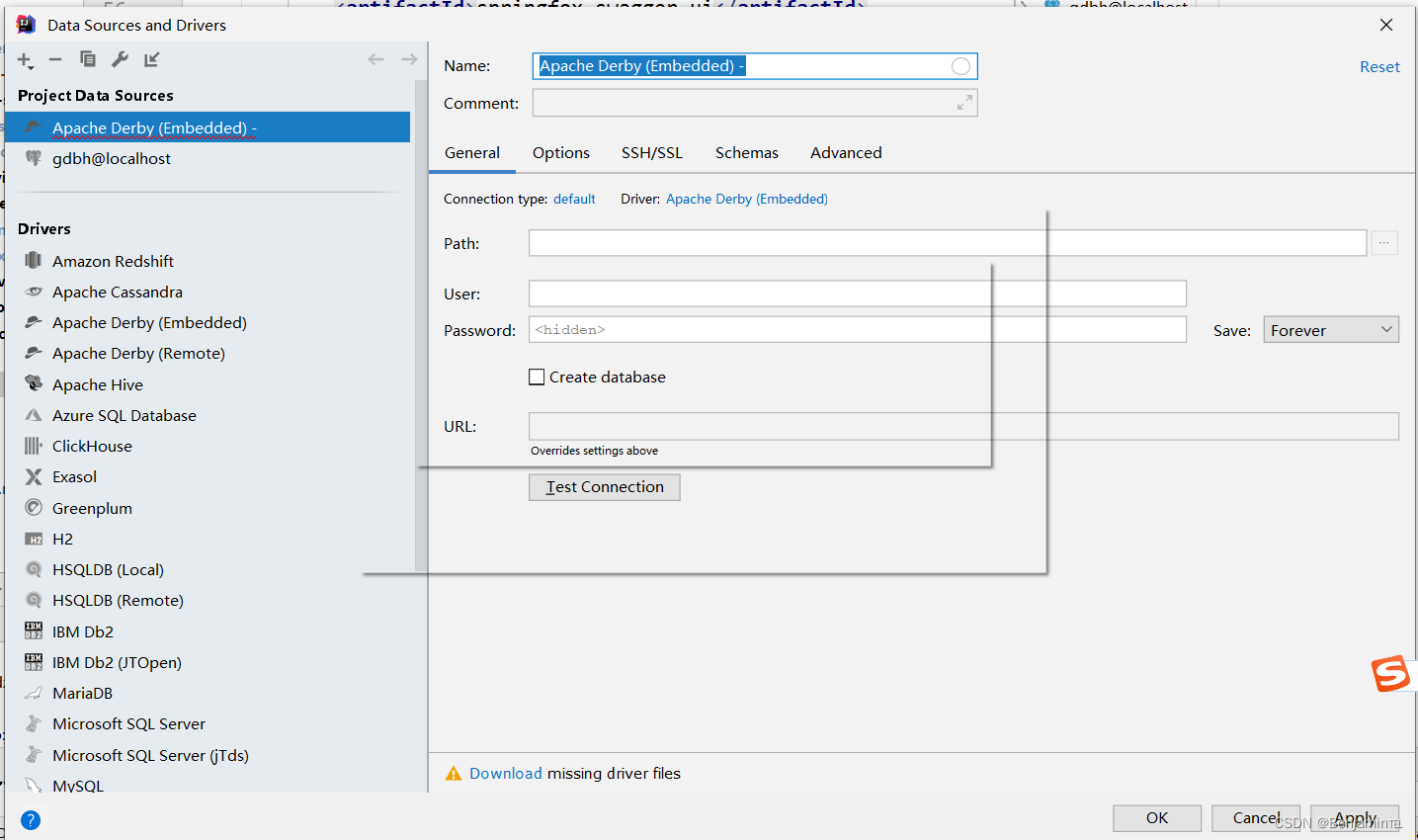Viewport: 1418px width, 840px height.
Task: Open the wrench settings icon
Action: tap(120, 59)
